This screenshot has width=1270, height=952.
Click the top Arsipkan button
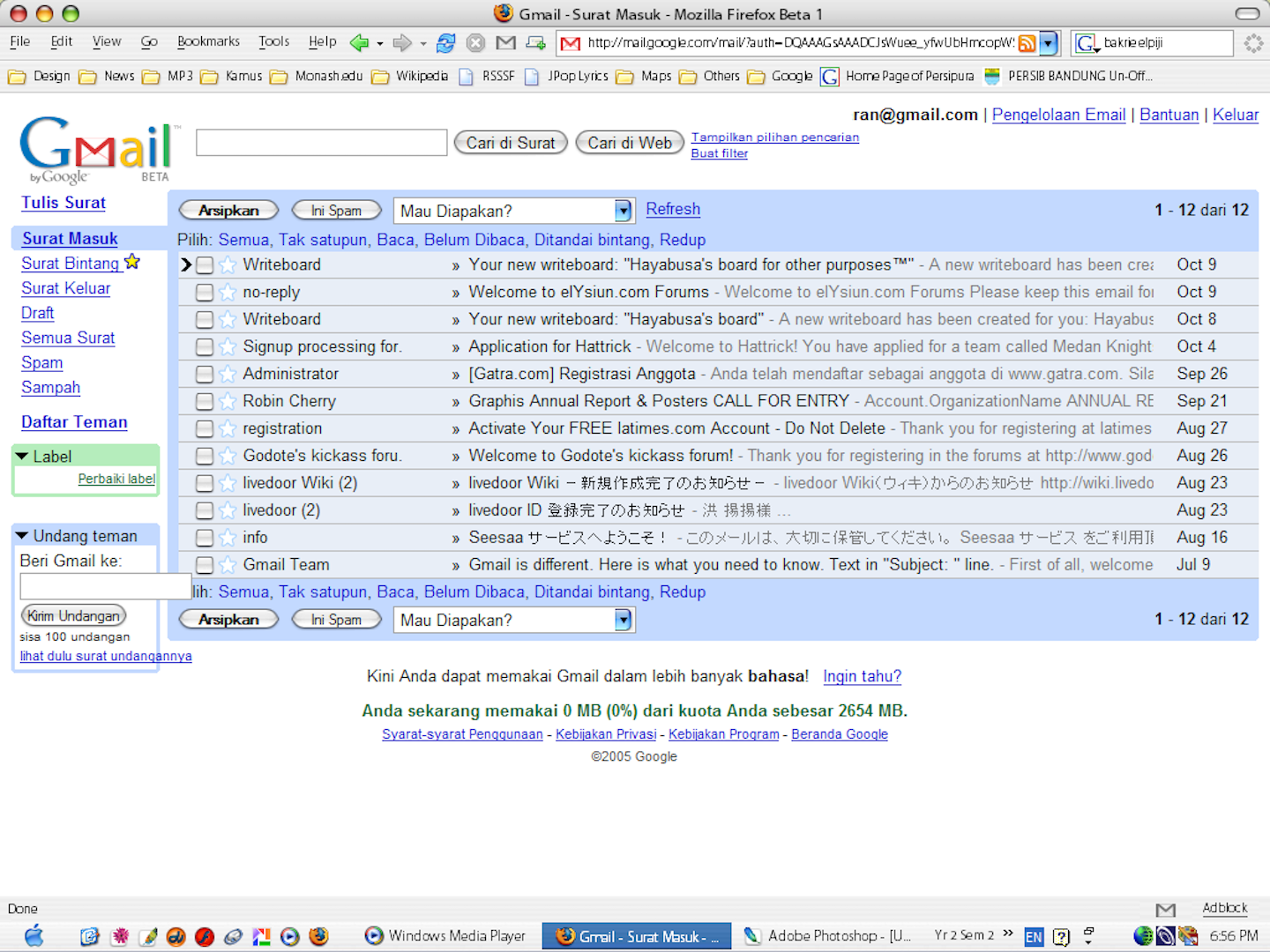228,211
